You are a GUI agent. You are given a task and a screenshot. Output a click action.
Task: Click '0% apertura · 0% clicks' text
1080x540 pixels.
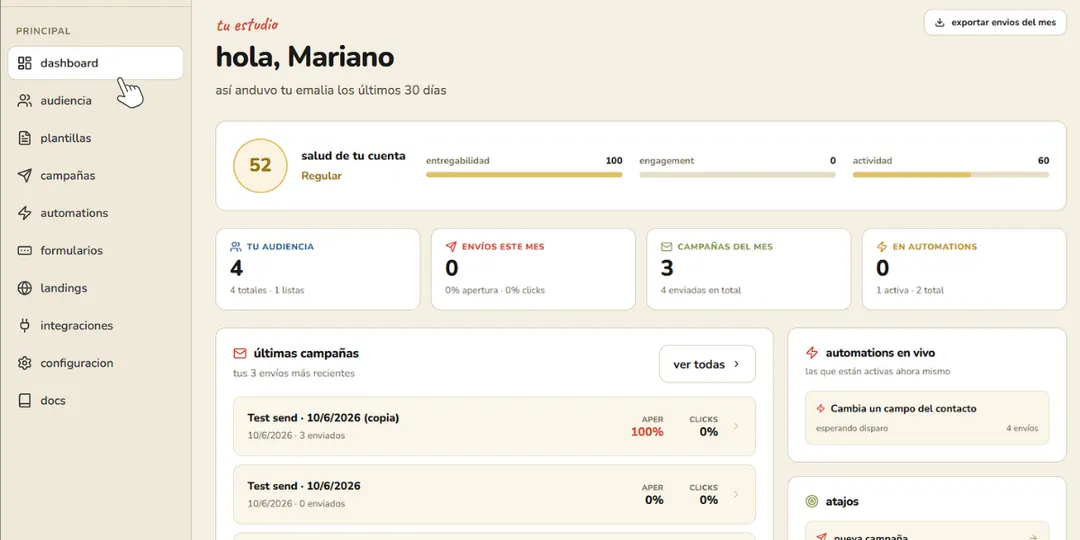click(495, 291)
